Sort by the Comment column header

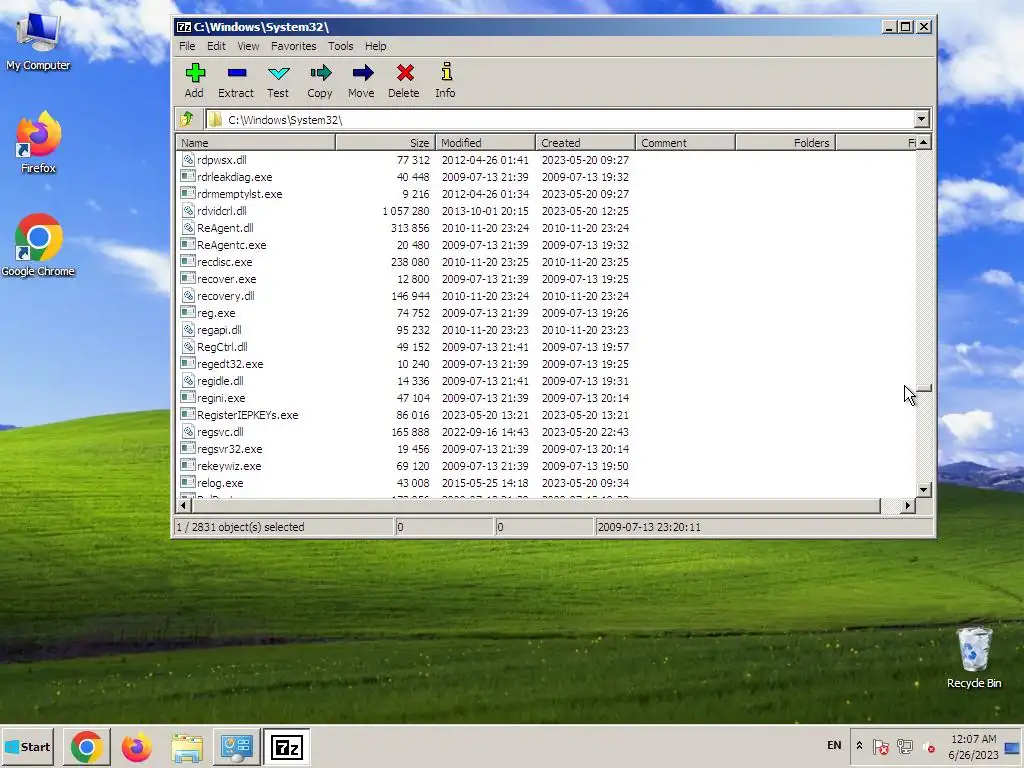[685, 142]
